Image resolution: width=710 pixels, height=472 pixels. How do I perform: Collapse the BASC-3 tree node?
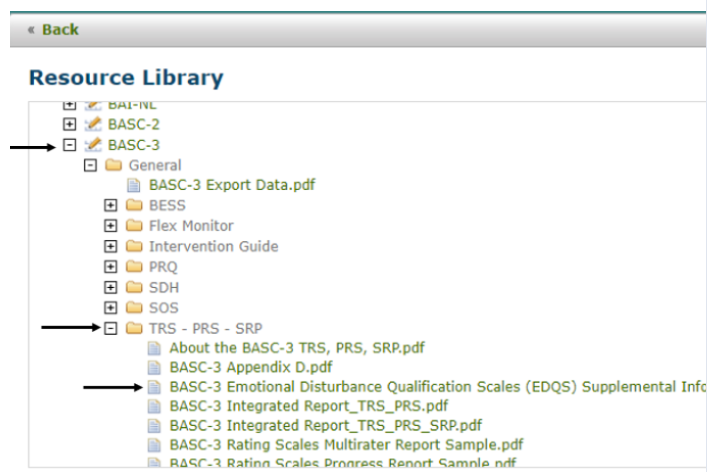69,145
